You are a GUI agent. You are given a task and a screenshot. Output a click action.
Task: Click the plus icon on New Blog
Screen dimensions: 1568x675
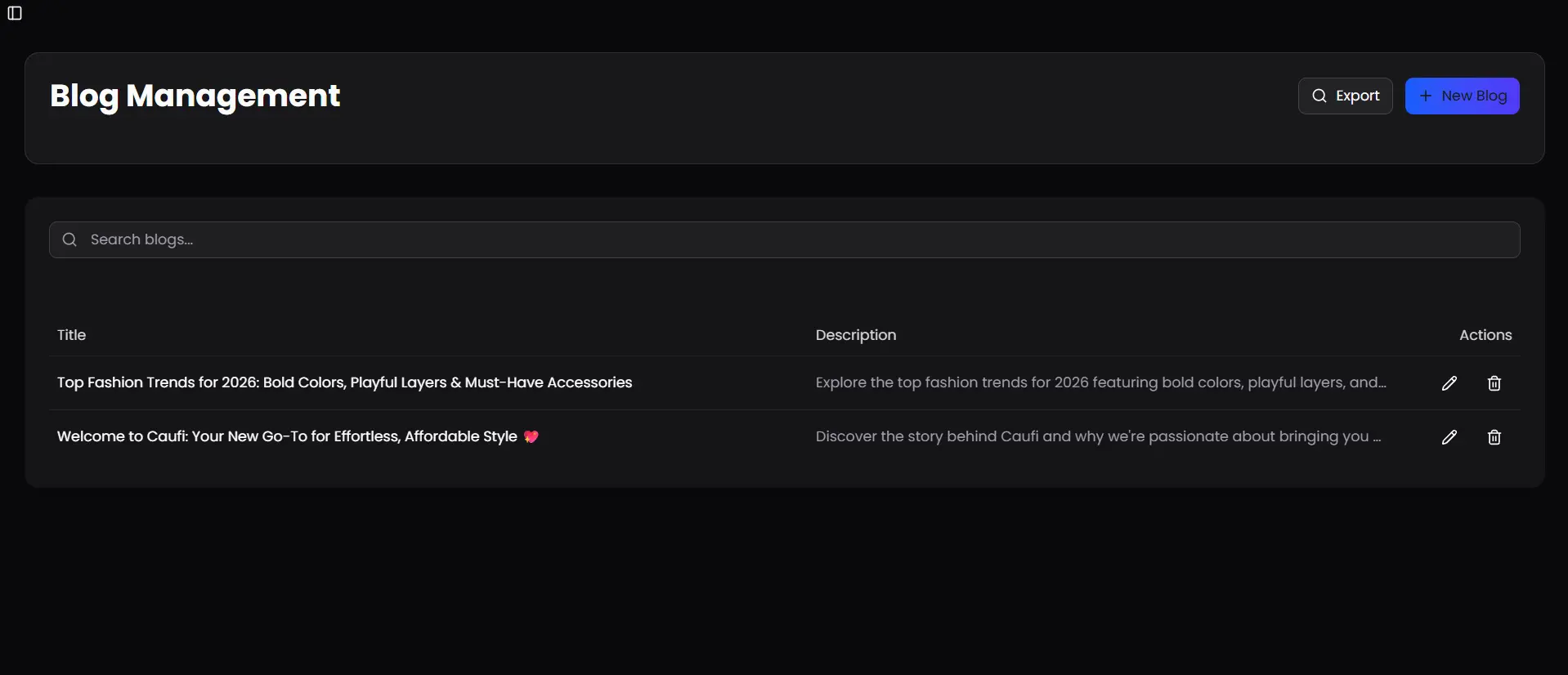(x=1426, y=96)
